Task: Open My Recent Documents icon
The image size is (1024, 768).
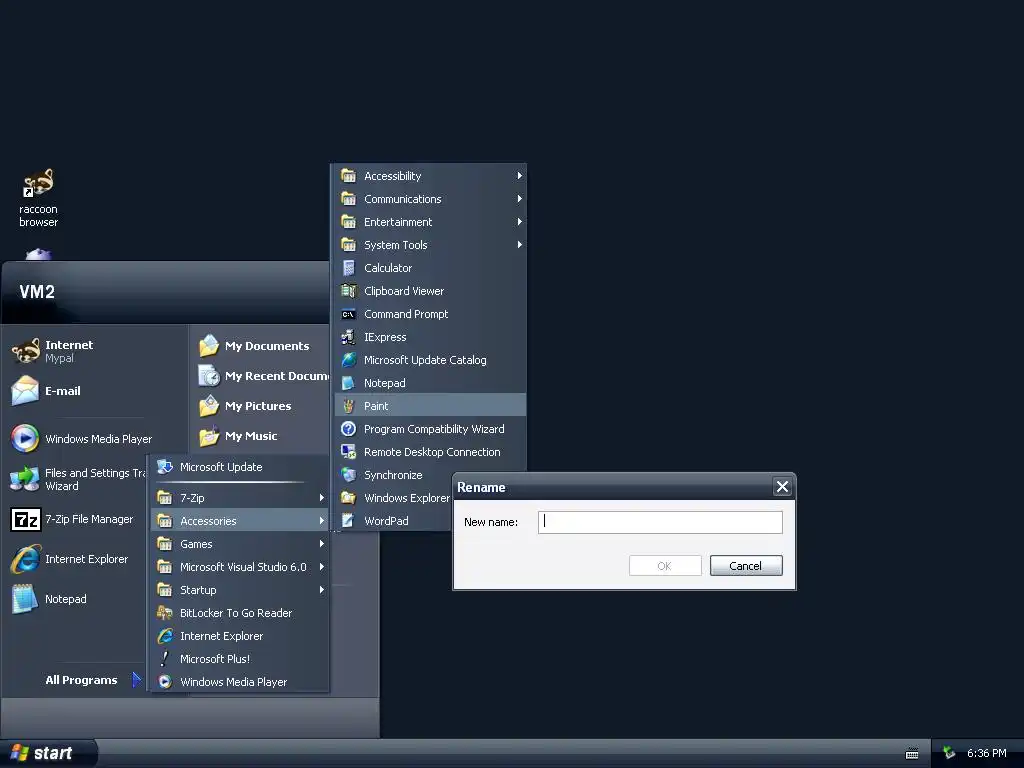Action: 209,376
